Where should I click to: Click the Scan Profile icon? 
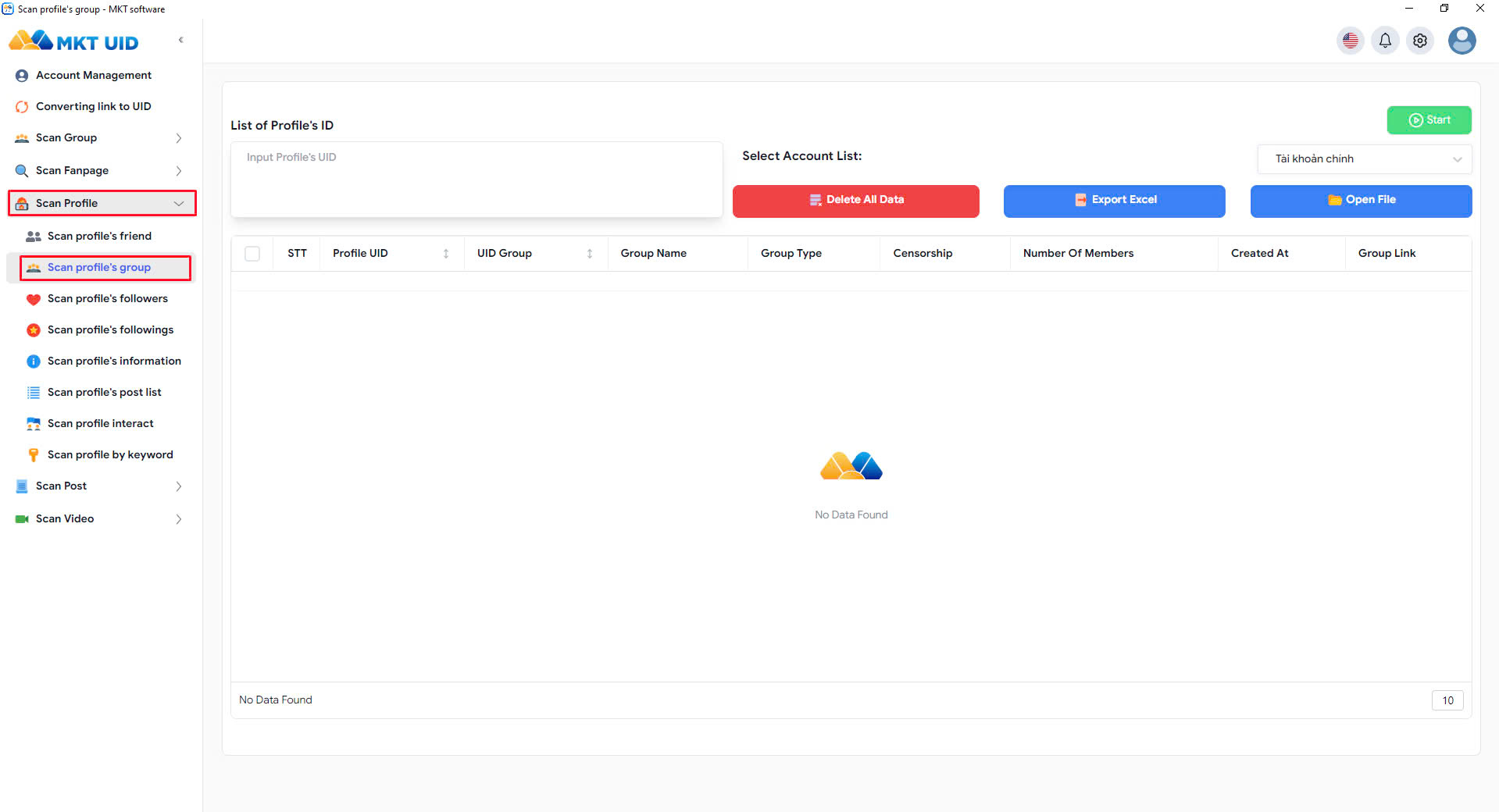click(22, 204)
